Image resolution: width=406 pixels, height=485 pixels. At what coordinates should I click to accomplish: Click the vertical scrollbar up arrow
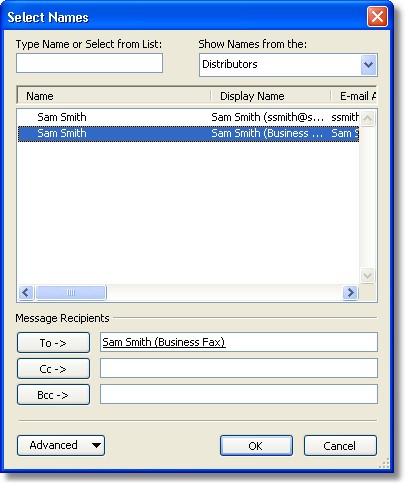tap(368, 118)
